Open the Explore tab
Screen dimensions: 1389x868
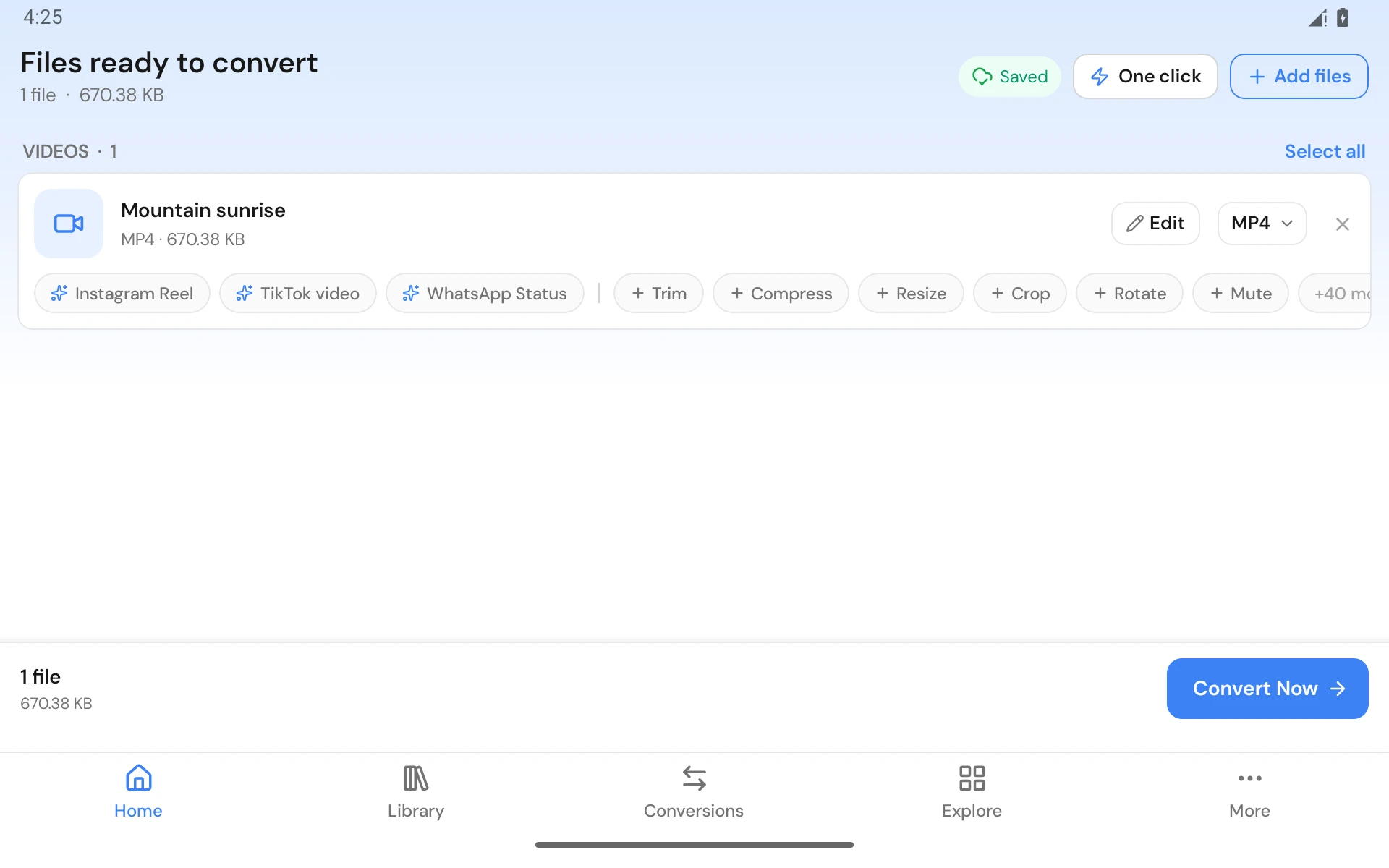[x=972, y=792]
